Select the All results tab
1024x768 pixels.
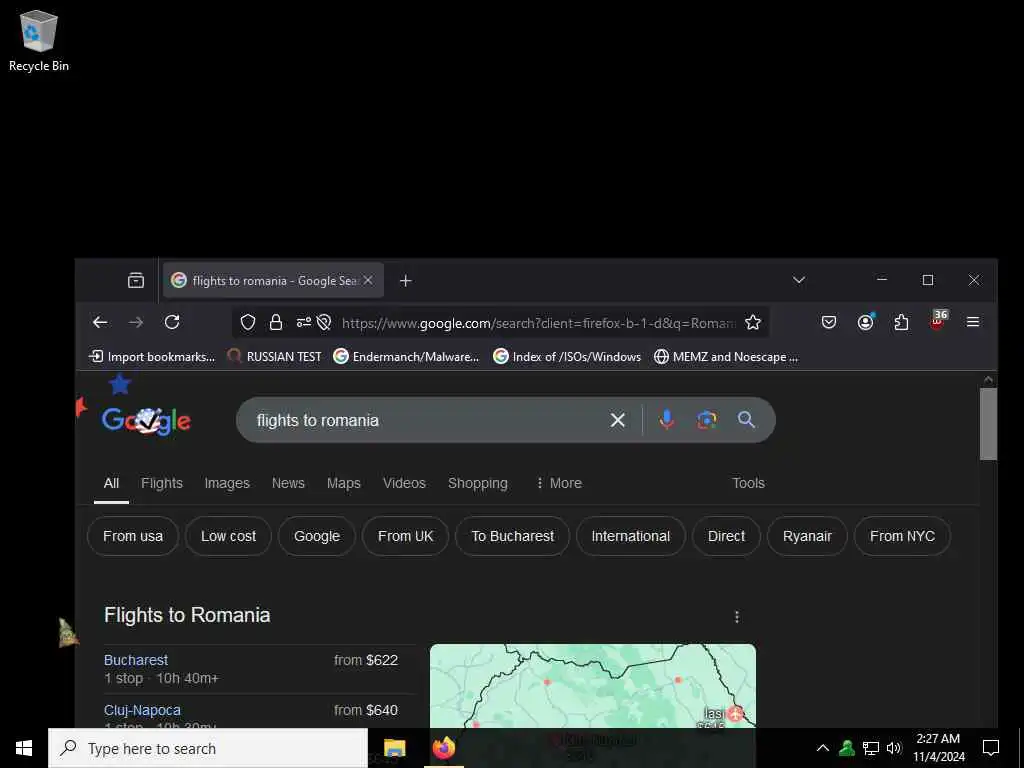(111, 483)
